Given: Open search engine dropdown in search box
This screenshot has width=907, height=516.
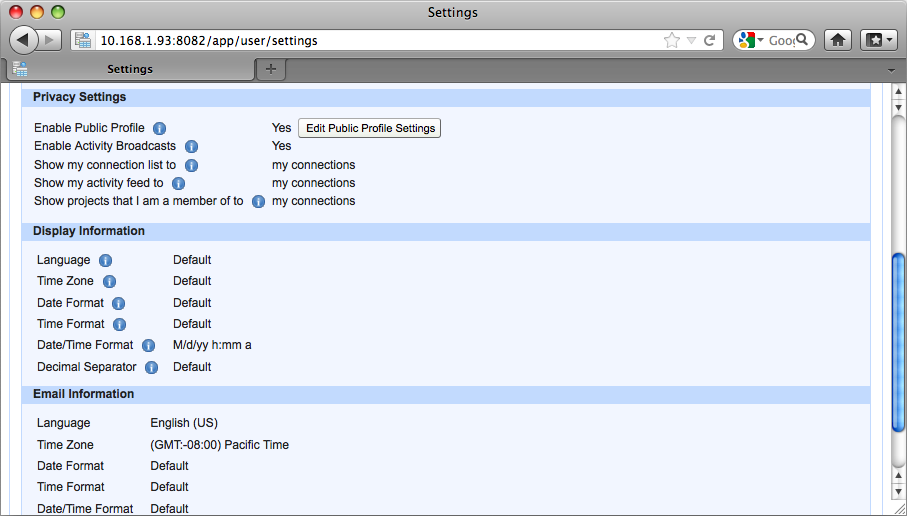Looking at the screenshot, I should pos(751,40).
